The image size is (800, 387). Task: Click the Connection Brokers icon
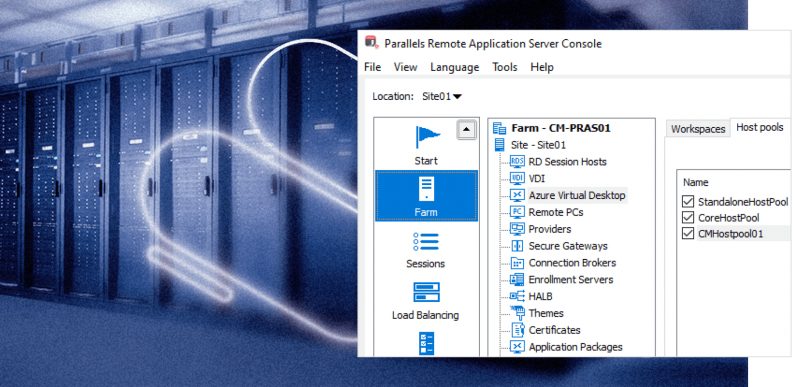click(x=517, y=263)
